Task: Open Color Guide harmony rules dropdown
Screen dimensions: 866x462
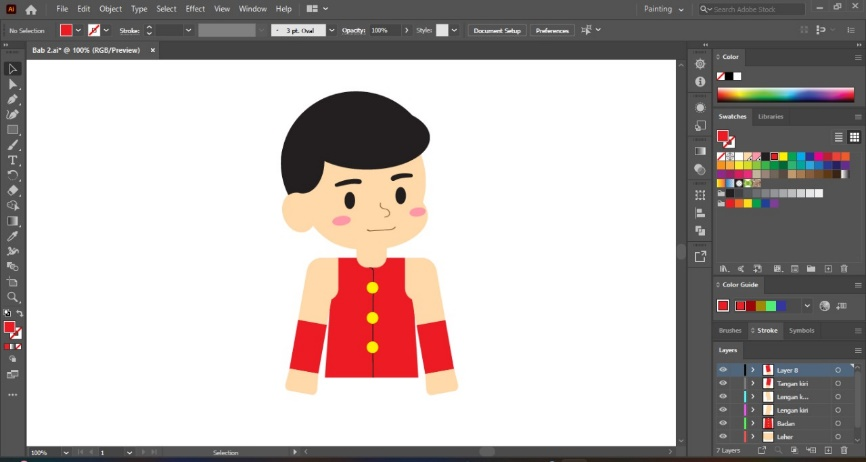Action: (x=807, y=305)
